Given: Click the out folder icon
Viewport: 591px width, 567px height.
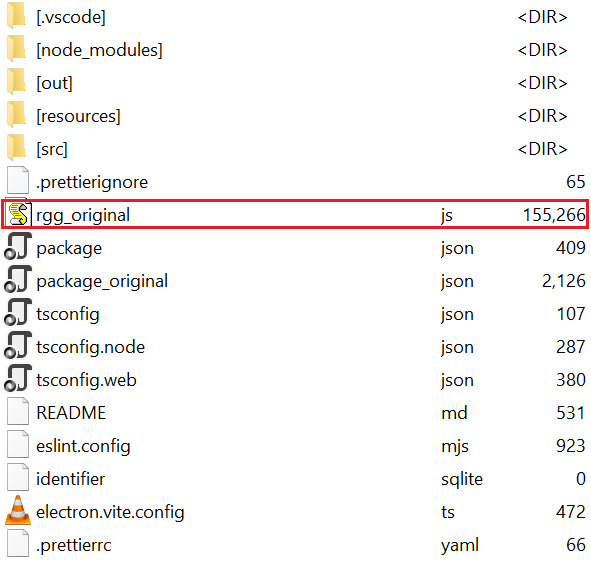Looking at the screenshot, I should (x=16, y=82).
